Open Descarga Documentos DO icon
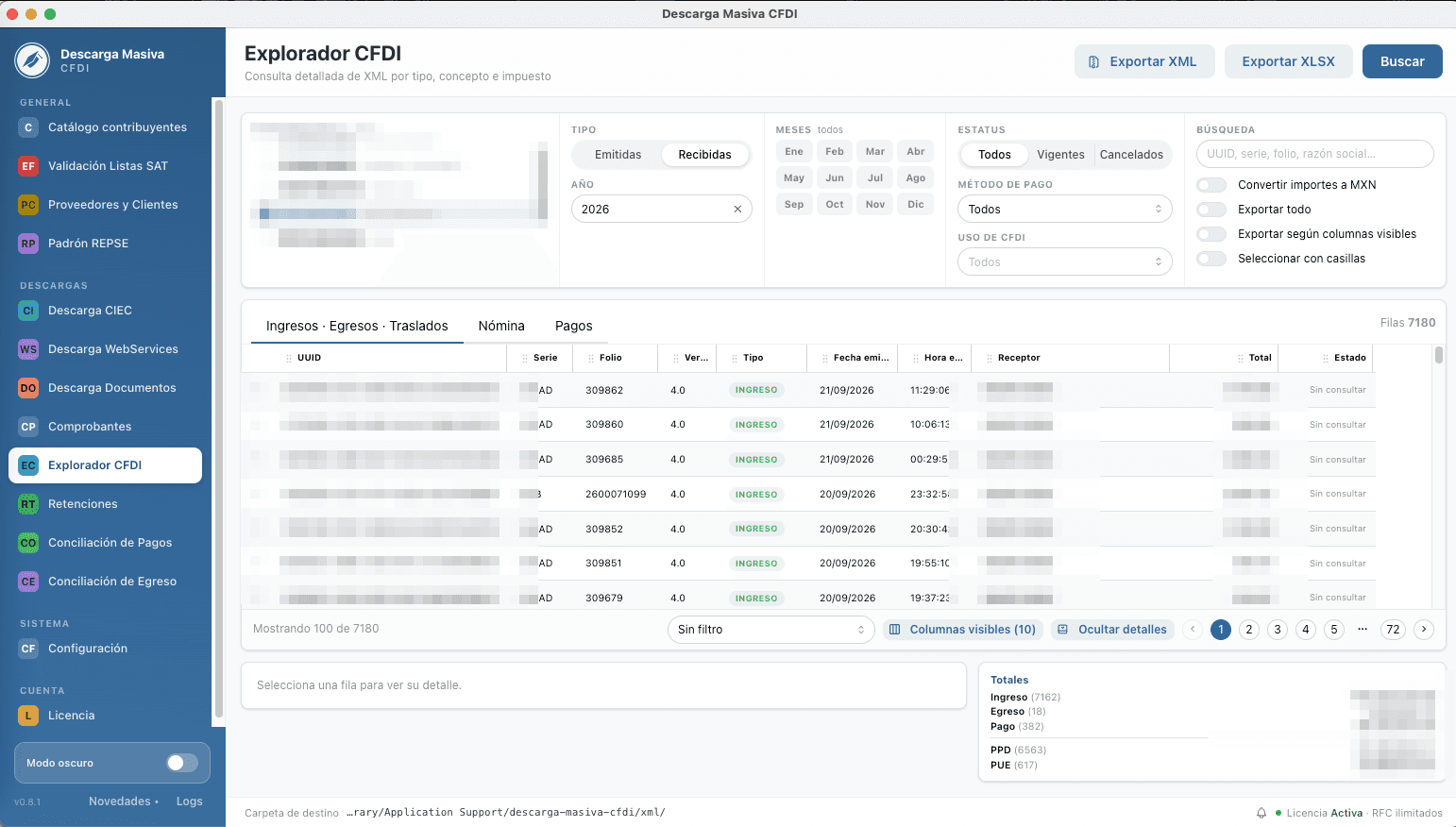This screenshot has height=827, width=1456. pos(28,388)
